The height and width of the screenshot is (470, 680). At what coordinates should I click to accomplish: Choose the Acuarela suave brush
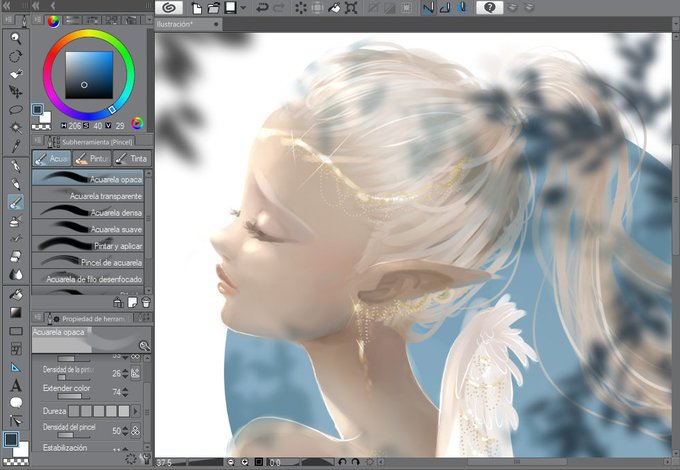[88, 229]
